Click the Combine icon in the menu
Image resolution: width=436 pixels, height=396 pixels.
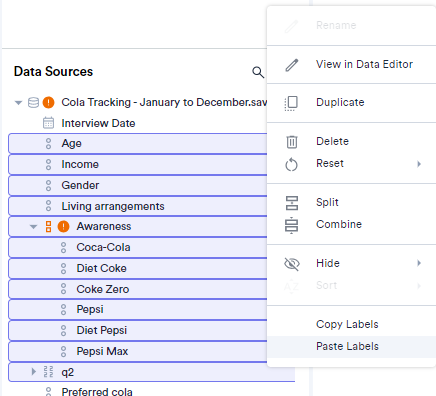point(291,225)
